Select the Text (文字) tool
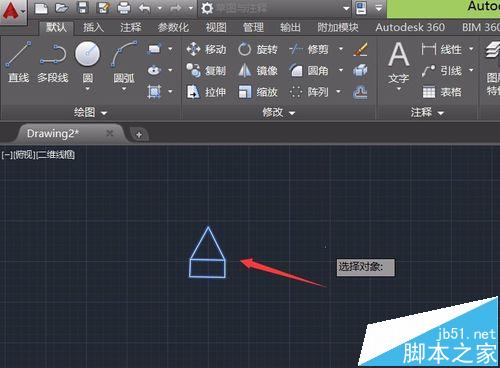This screenshot has height=368, width=500. tap(399, 63)
